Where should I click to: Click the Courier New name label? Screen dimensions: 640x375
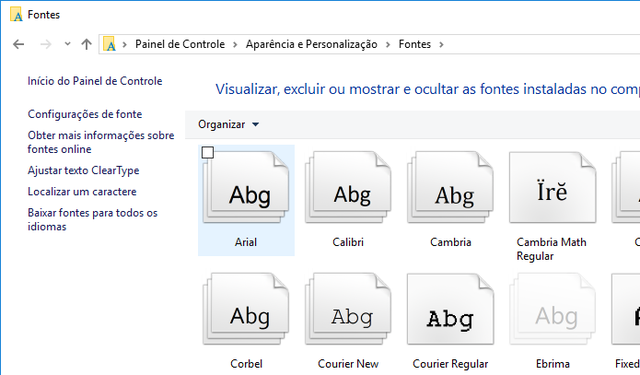pyautogui.click(x=348, y=364)
